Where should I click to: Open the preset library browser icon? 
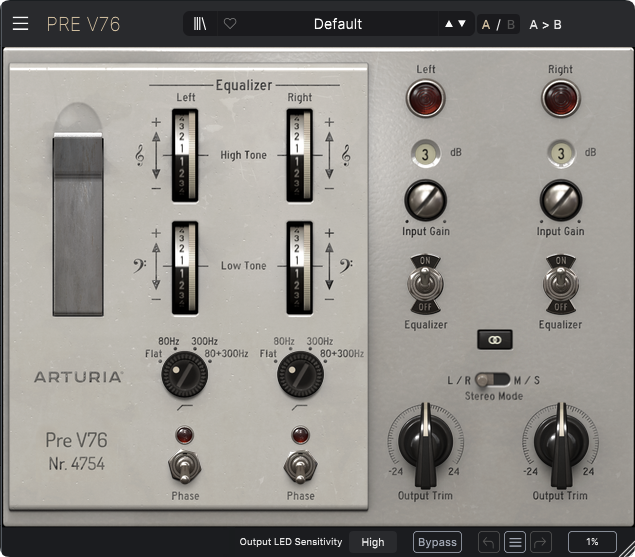(x=200, y=24)
